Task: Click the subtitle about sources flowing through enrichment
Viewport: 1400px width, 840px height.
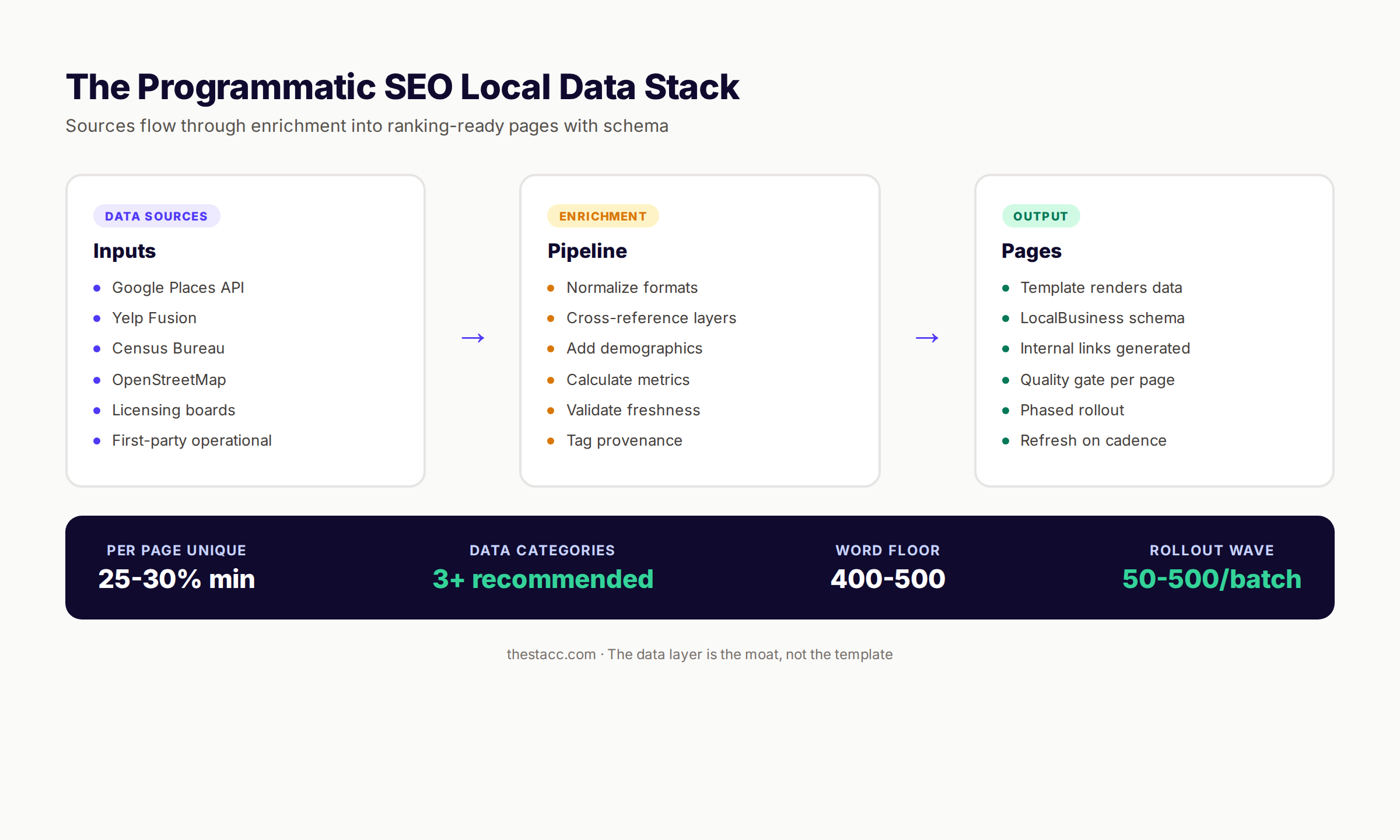Action: coord(367,126)
